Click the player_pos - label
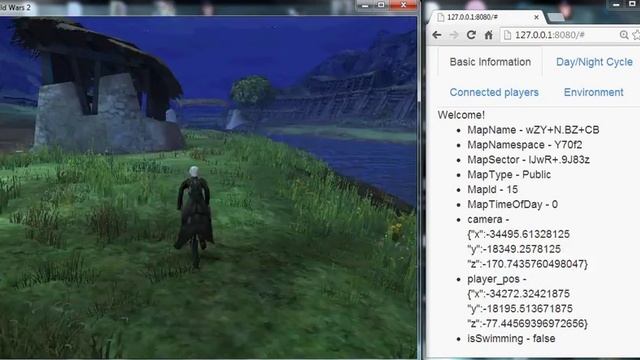 click(x=497, y=279)
